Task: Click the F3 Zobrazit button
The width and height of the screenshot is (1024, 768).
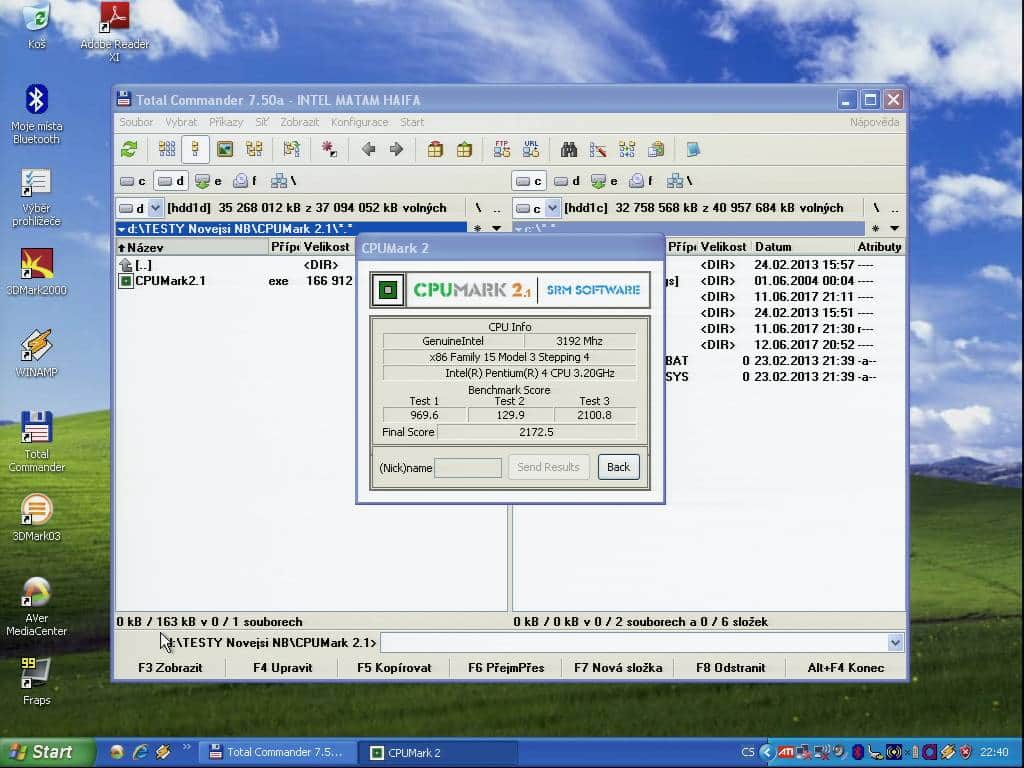Action: point(170,668)
